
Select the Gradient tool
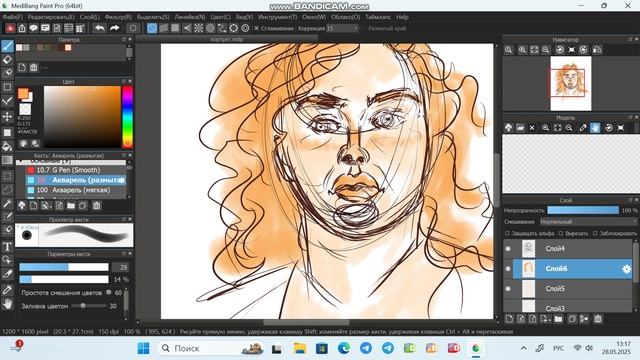pos(7,160)
